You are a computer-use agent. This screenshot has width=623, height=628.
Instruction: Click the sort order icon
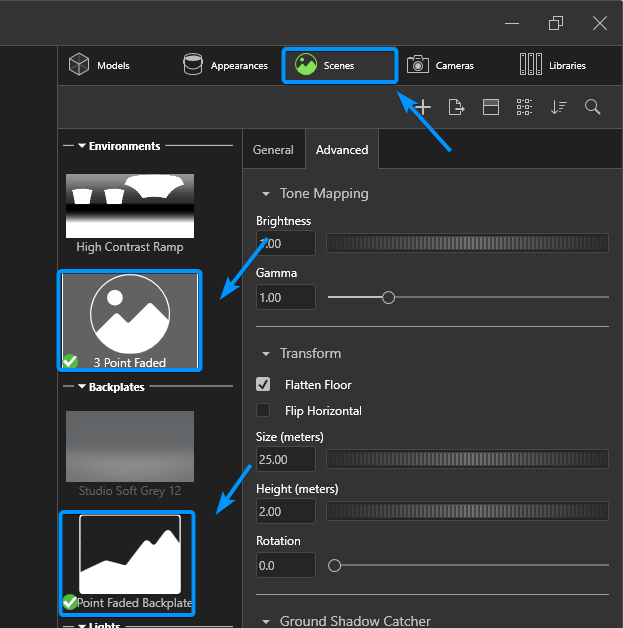coord(559,107)
